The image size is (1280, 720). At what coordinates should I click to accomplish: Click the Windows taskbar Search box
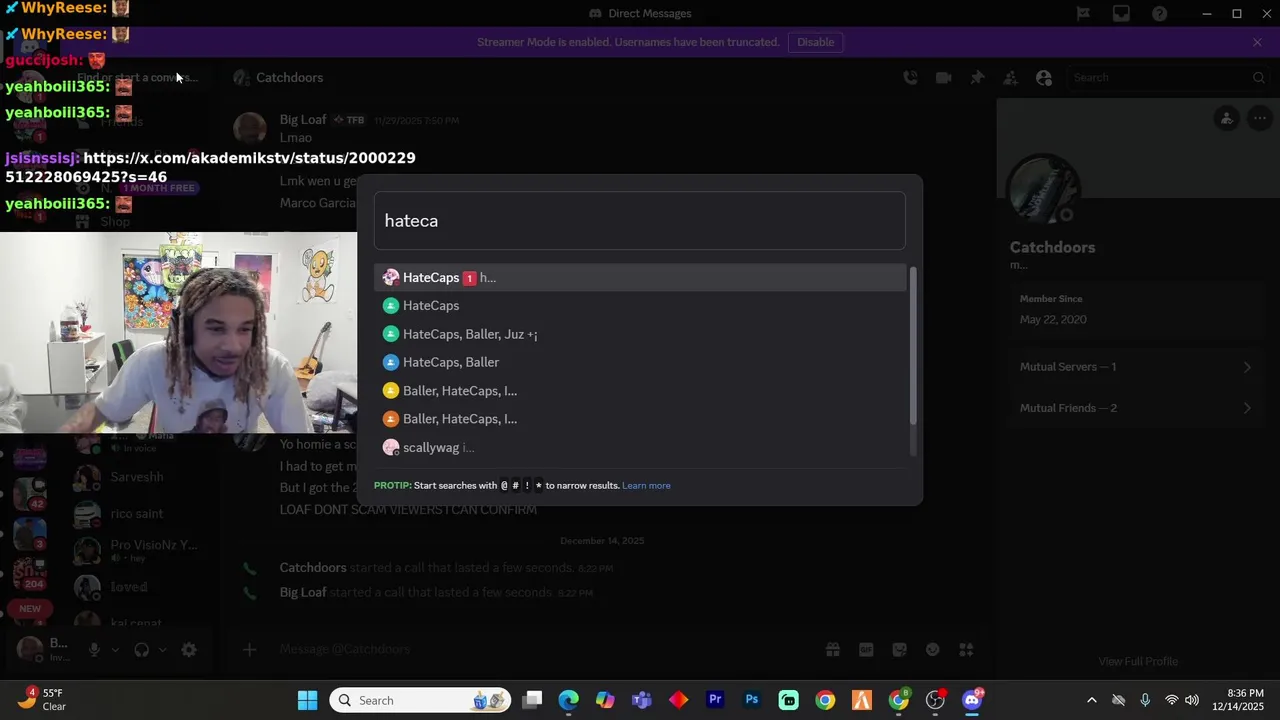421,700
